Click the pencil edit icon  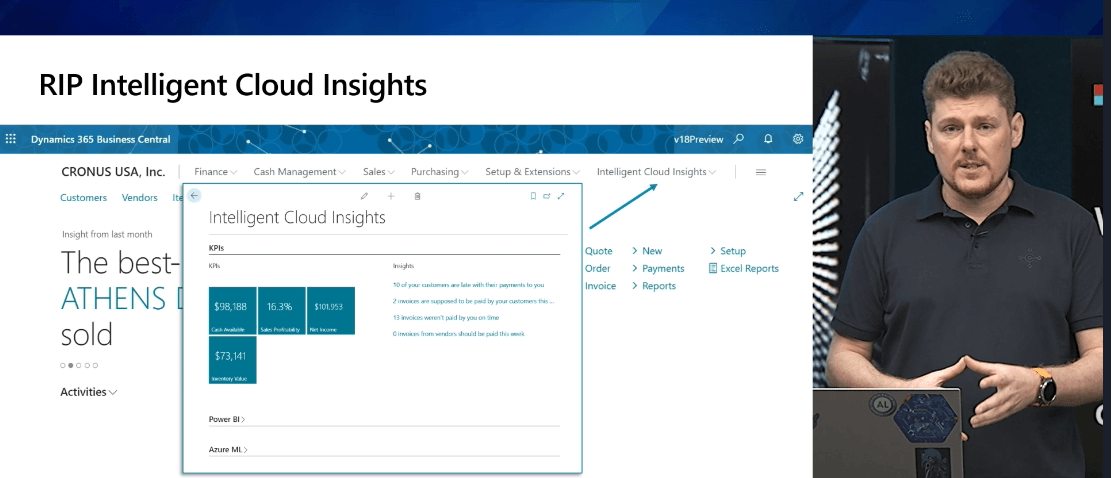click(x=364, y=196)
